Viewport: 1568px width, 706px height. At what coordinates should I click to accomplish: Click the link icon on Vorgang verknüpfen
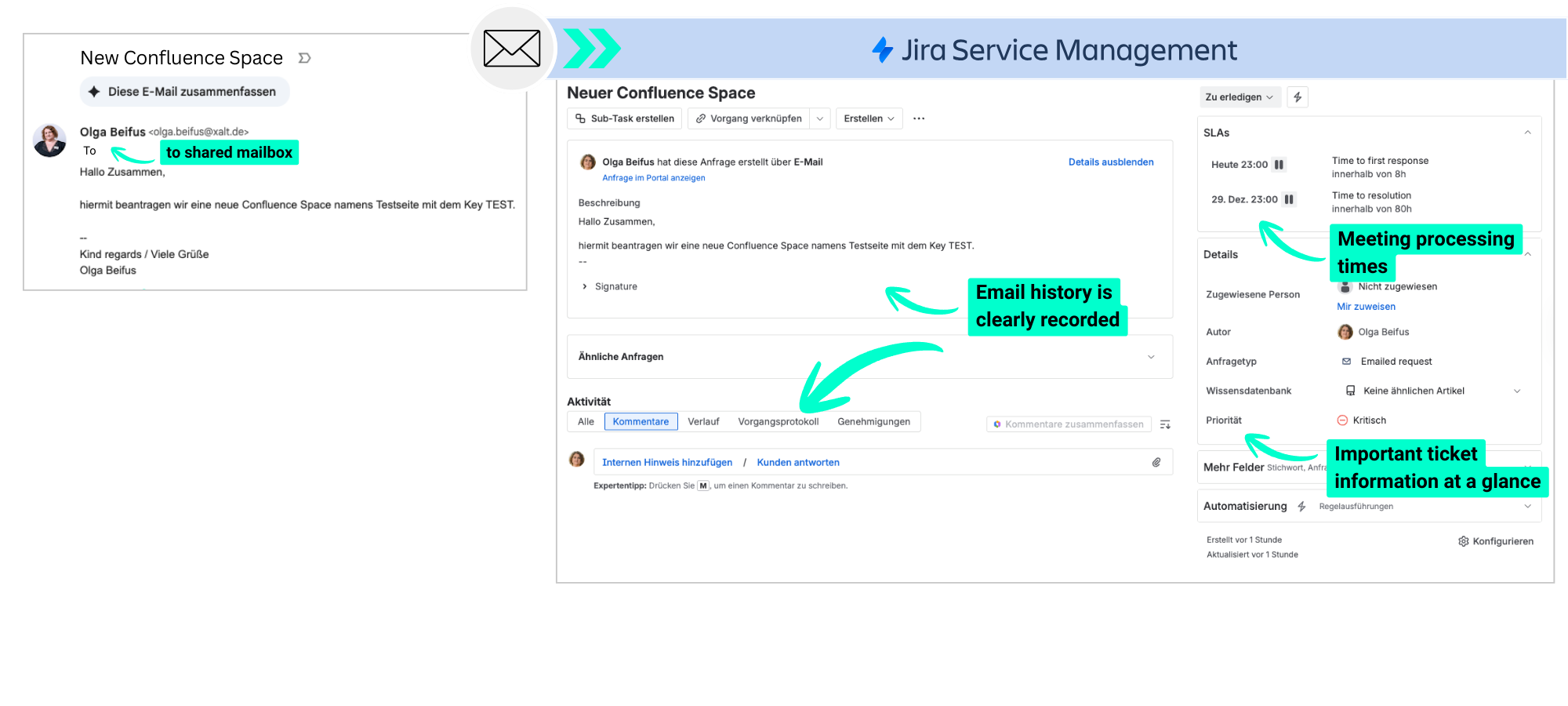pyautogui.click(x=700, y=118)
